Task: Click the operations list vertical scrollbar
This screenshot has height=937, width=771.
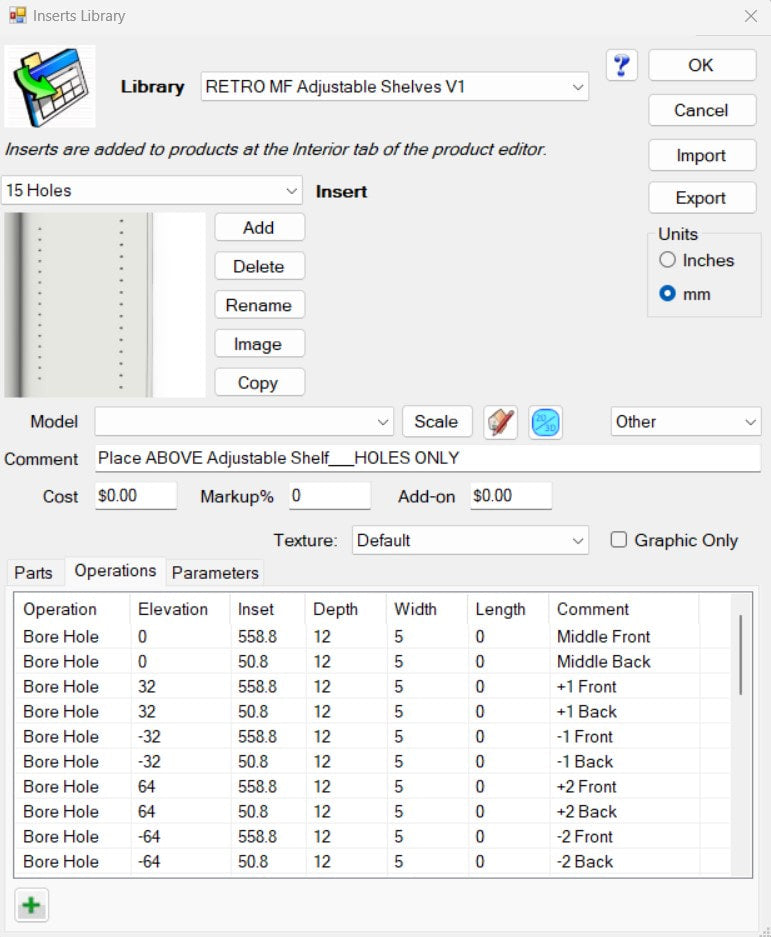Action: [x=741, y=655]
